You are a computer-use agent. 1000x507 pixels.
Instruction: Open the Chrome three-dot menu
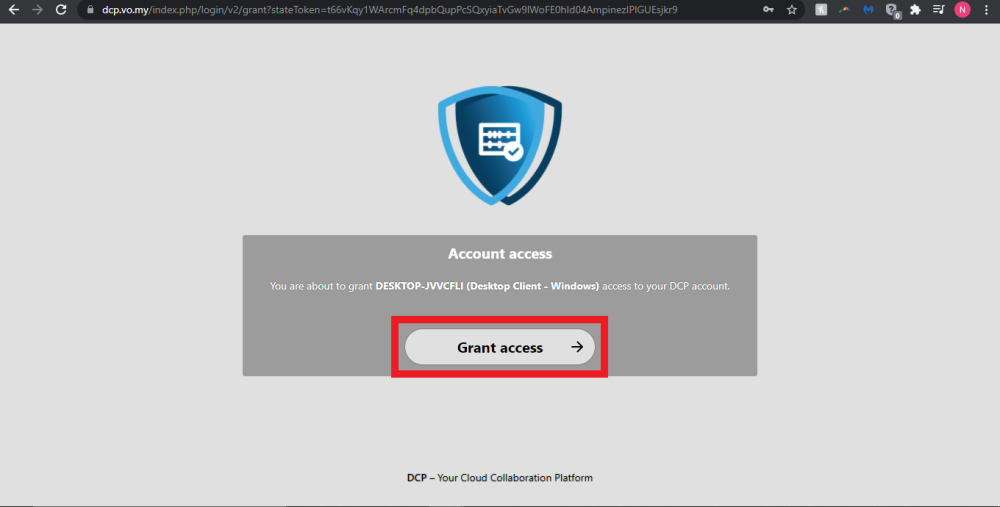tap(986, 10)
